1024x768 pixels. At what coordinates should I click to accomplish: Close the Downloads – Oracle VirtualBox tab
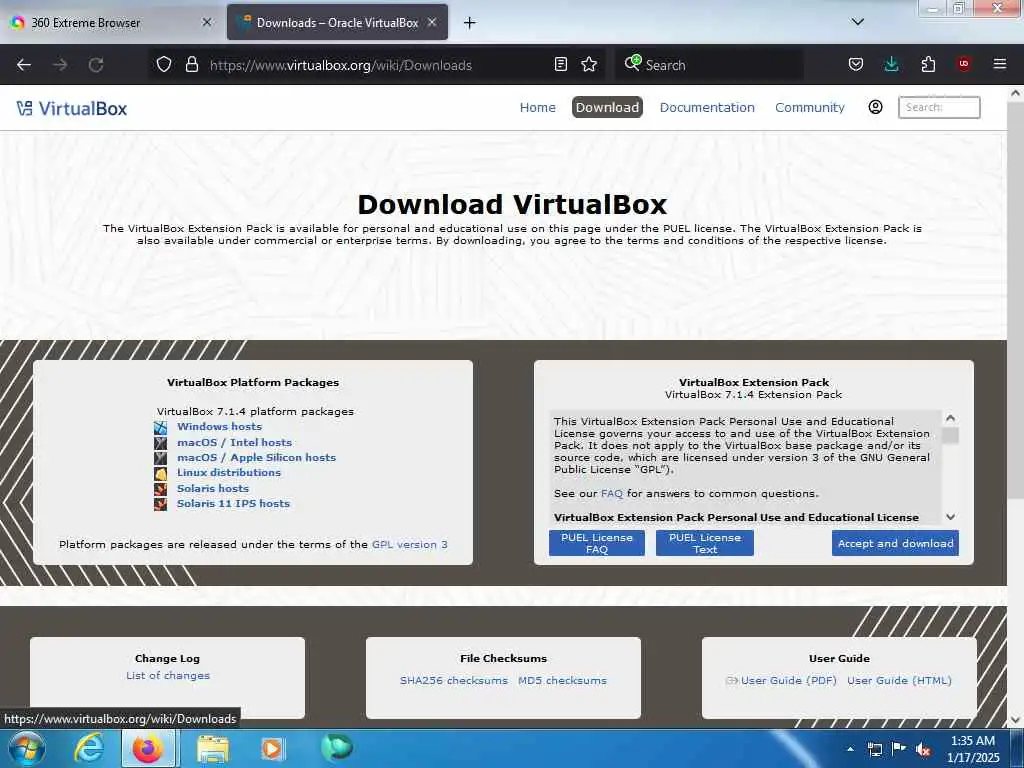click(x=432, y=22)
